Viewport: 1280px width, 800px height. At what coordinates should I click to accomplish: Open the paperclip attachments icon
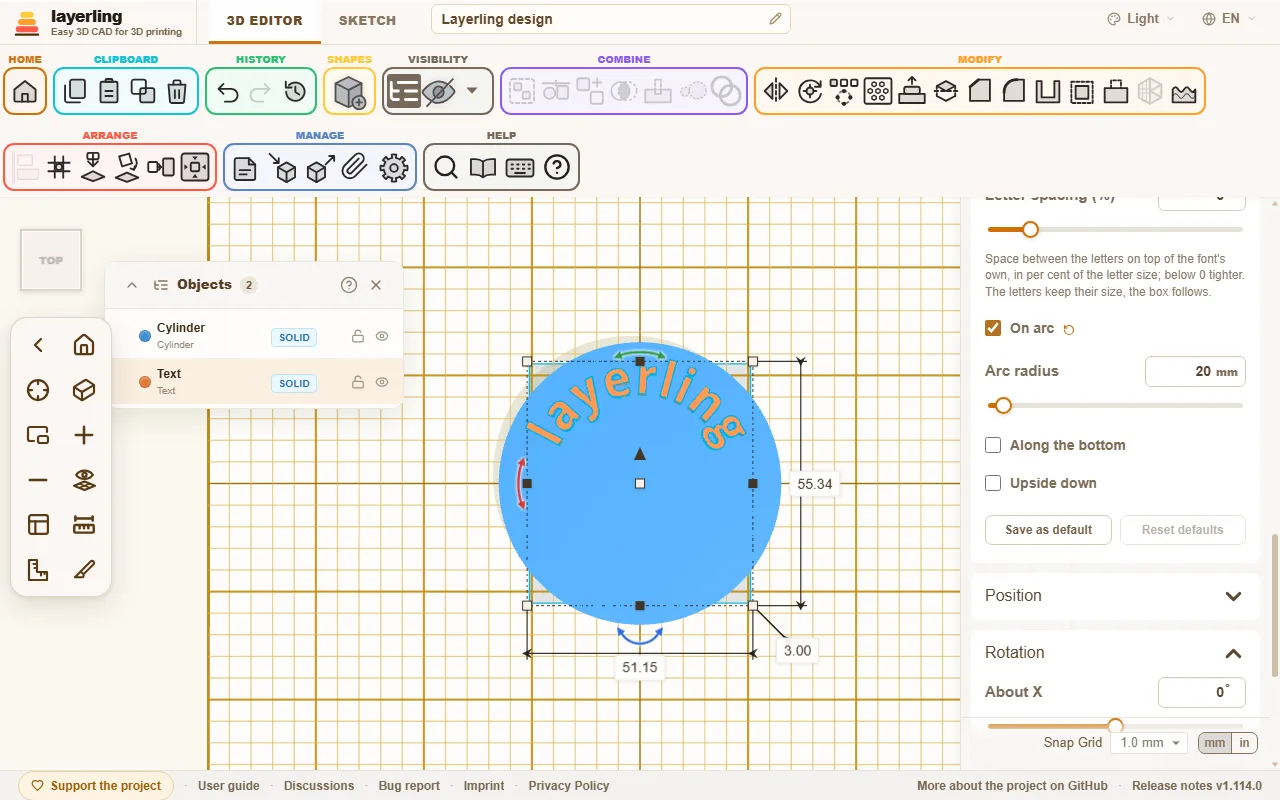coord(355,168)
